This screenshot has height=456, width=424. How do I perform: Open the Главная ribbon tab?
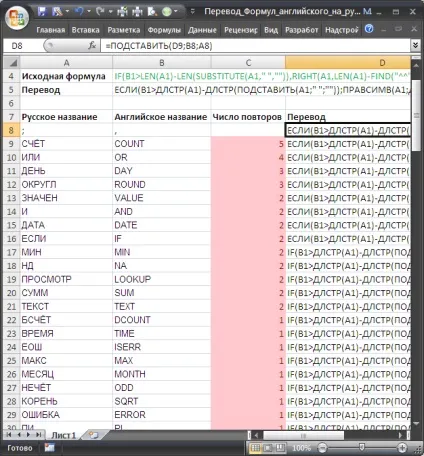tap(51, 30)
